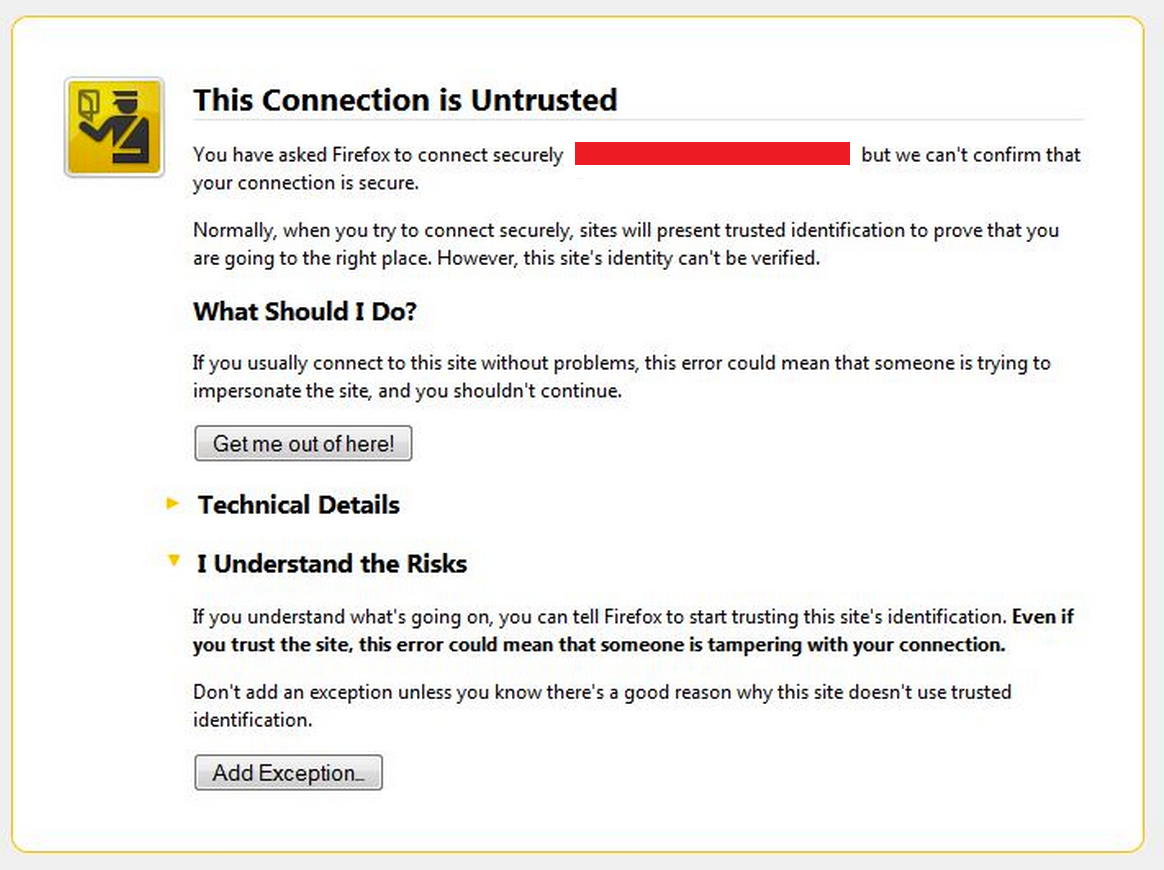Image resolution: width=1164 pixels, height=870 pixels.
Task: Click the I Understand the Risks heading
Action: (332, 564)
